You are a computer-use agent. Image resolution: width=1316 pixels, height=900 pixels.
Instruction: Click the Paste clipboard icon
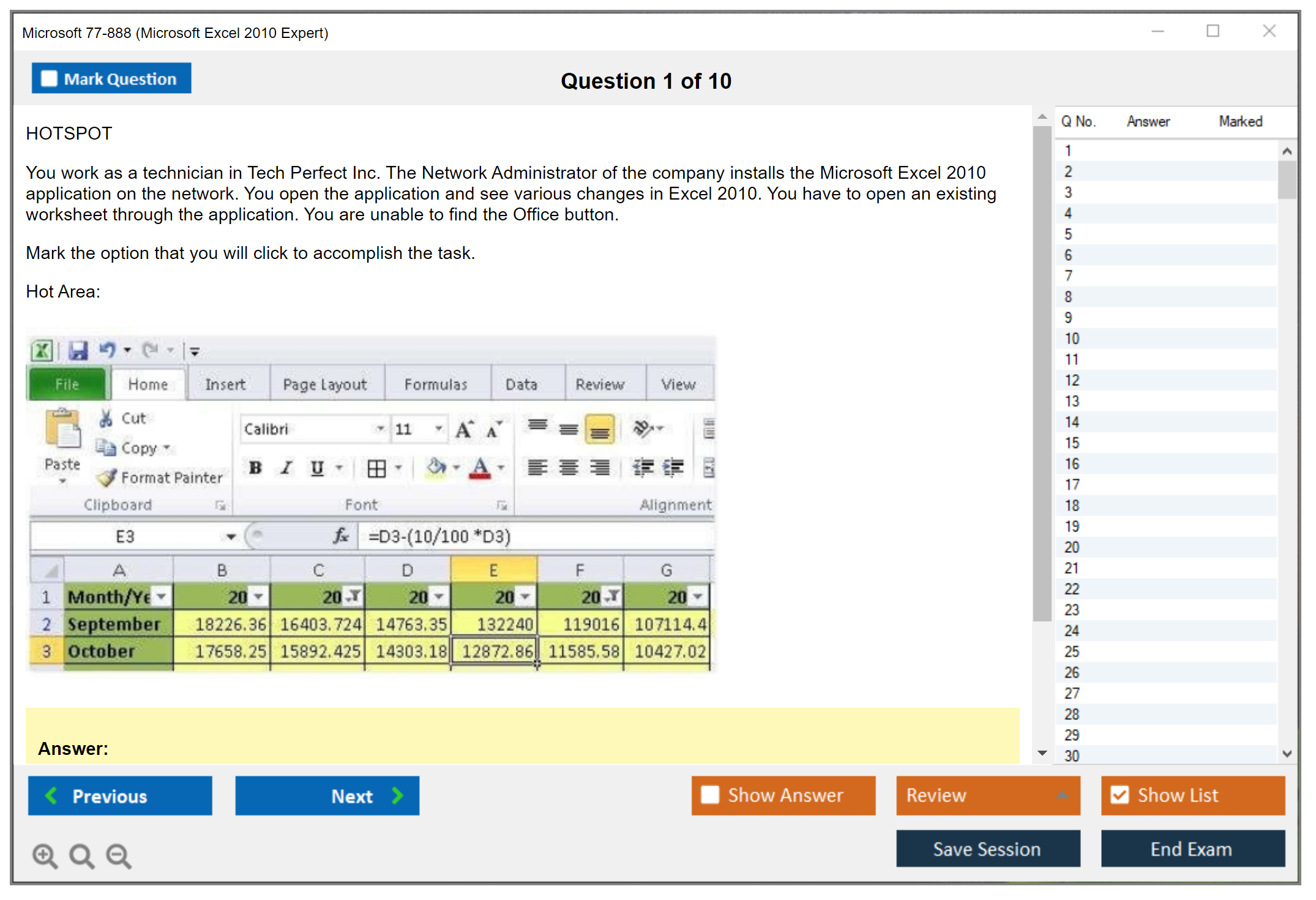click(62, 429)
